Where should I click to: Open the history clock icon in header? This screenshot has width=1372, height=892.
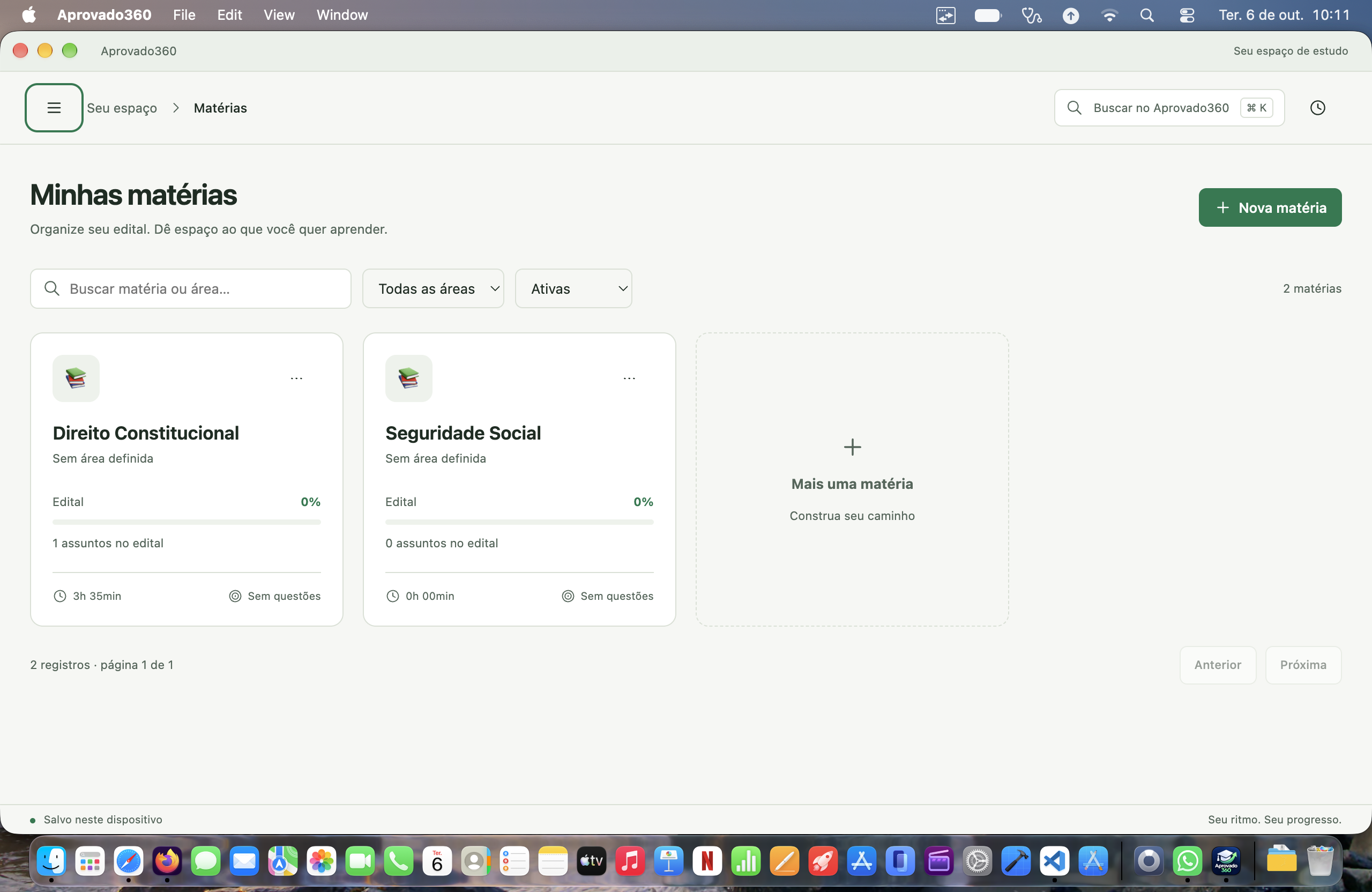click(1317, 108)
